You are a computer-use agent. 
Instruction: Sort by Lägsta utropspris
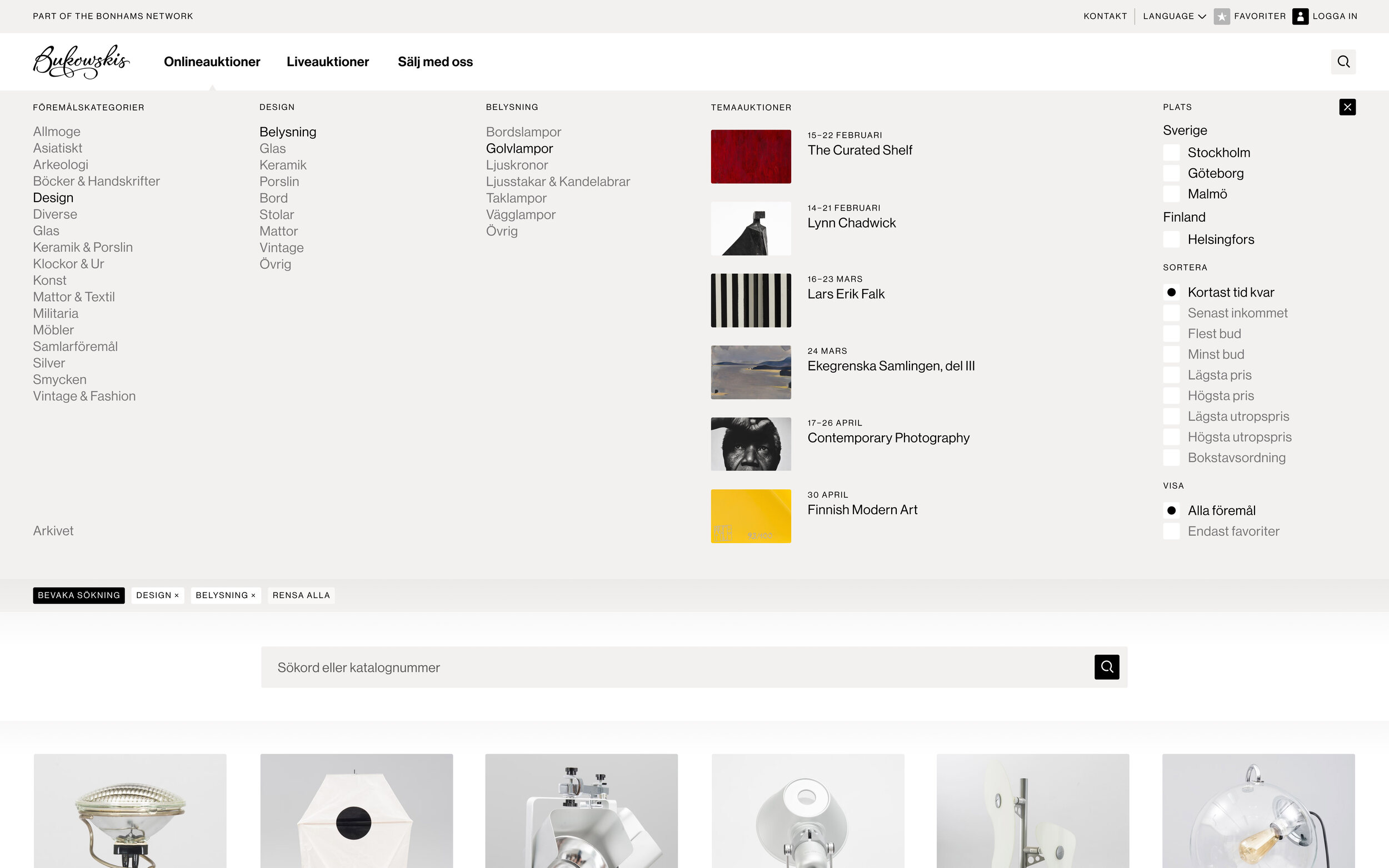[x=1171, y=416]
